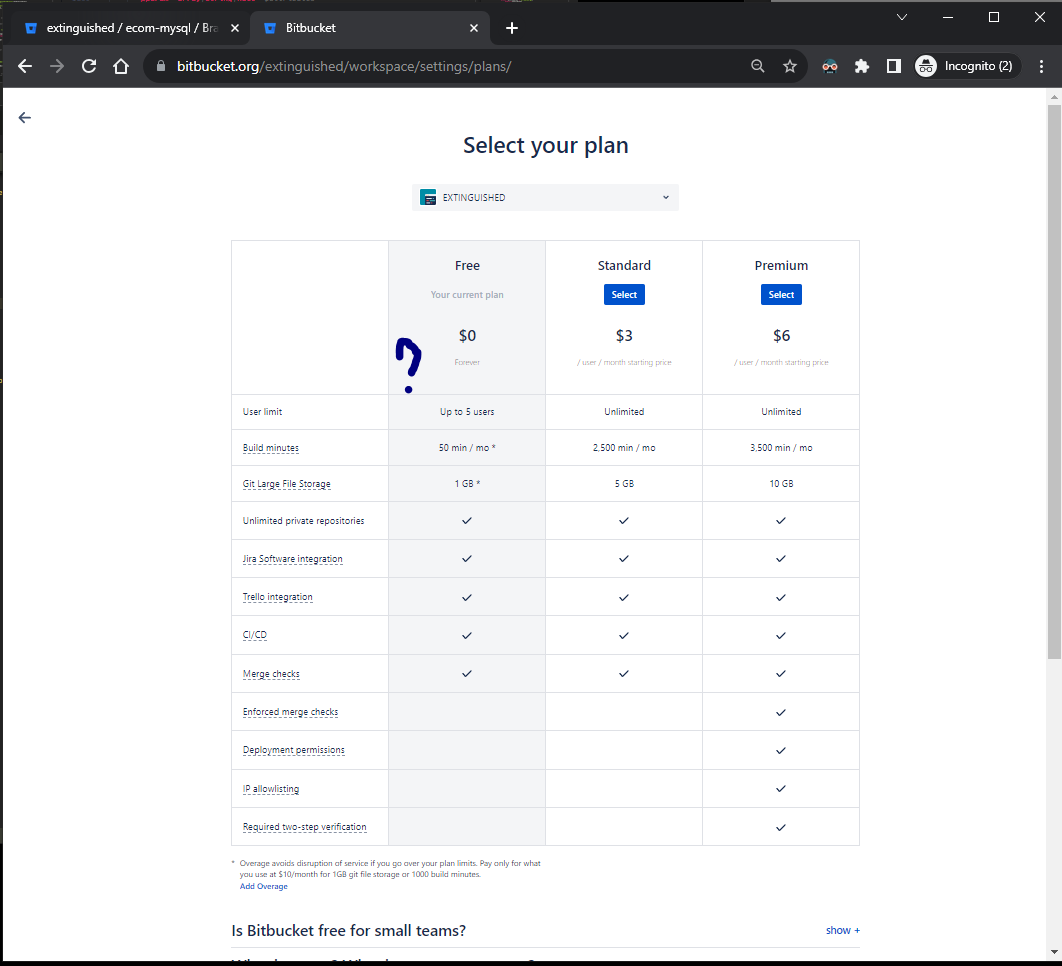
Task: Show answer for Is Bitbucket free question
Action: click(843, 930)
